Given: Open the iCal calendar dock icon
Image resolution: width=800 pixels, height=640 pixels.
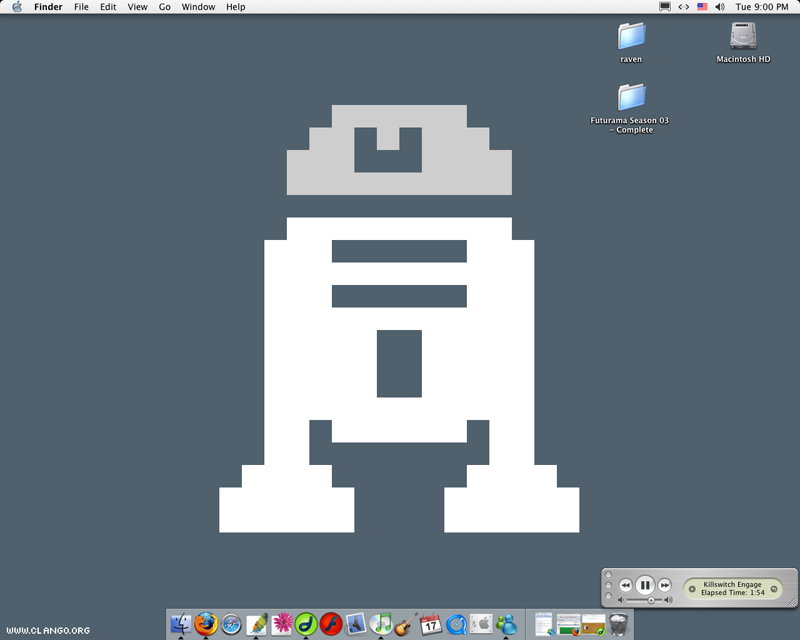Looking at the screenshot, I should (x=431, y=624).
